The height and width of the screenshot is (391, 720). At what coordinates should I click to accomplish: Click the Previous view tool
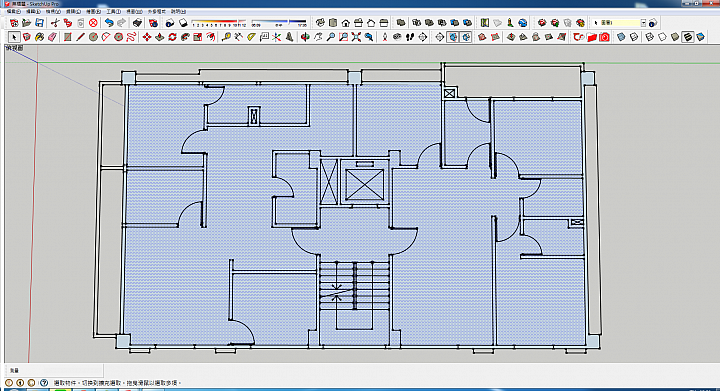click(369, 37)
